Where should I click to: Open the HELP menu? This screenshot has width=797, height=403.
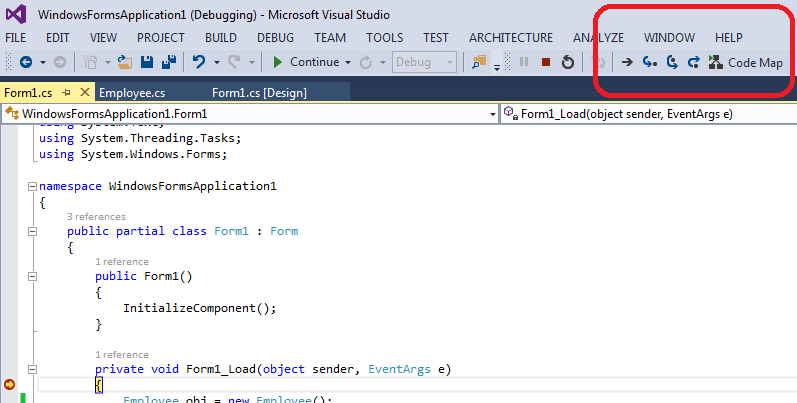click(x=728, y=38)
